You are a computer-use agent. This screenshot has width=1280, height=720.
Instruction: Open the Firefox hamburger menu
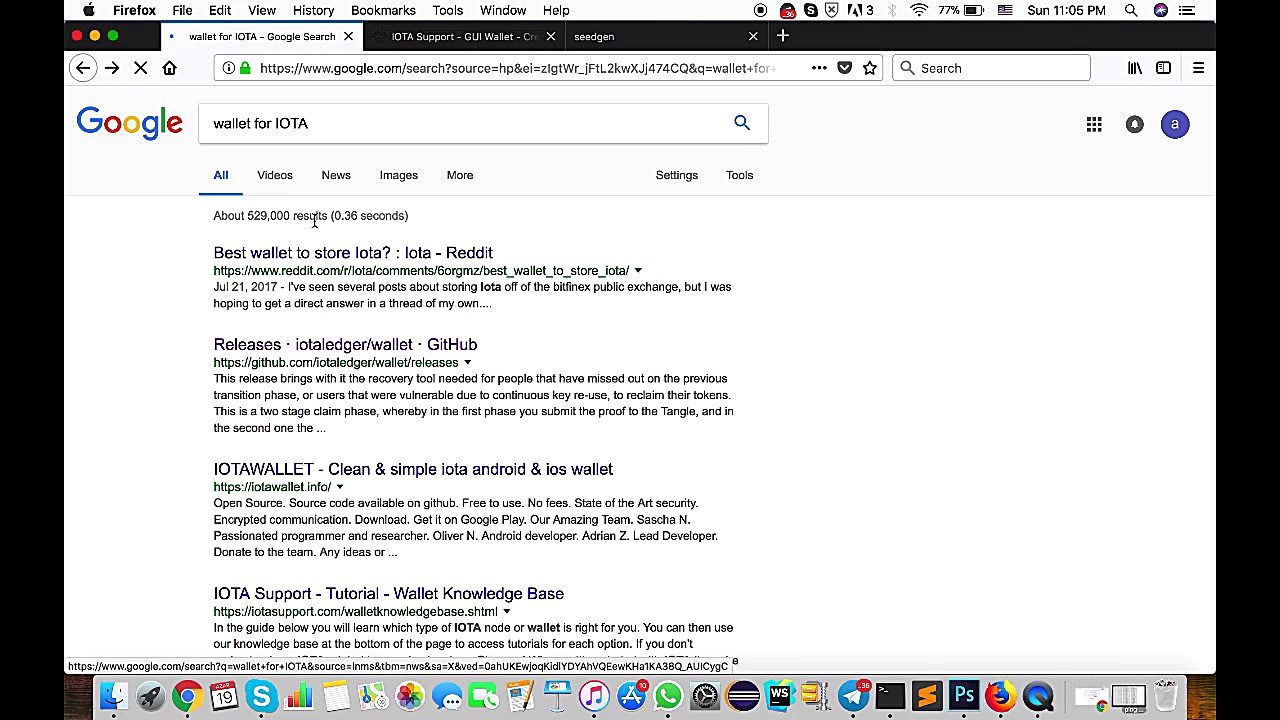1198,68
